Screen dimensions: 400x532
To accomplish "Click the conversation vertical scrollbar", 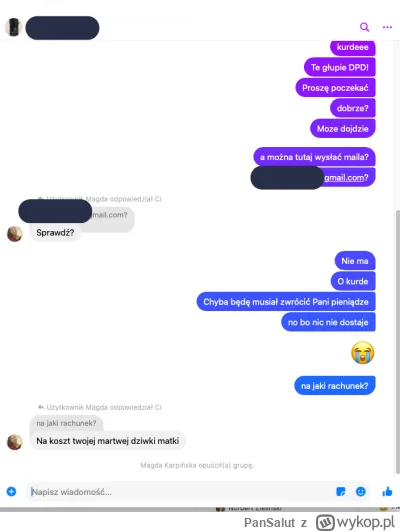I will tap(397, 342).
